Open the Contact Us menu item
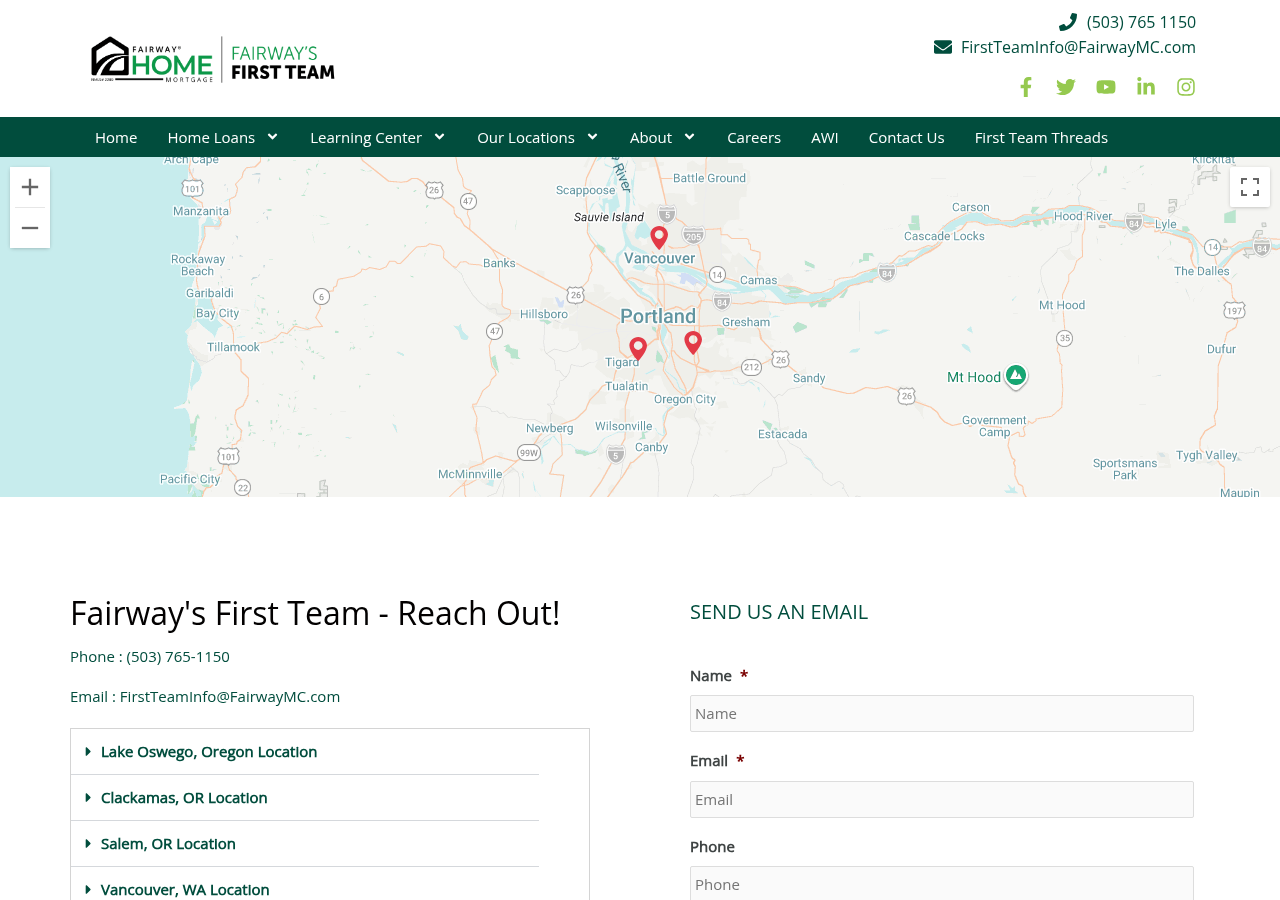 [x=906, y=137]
